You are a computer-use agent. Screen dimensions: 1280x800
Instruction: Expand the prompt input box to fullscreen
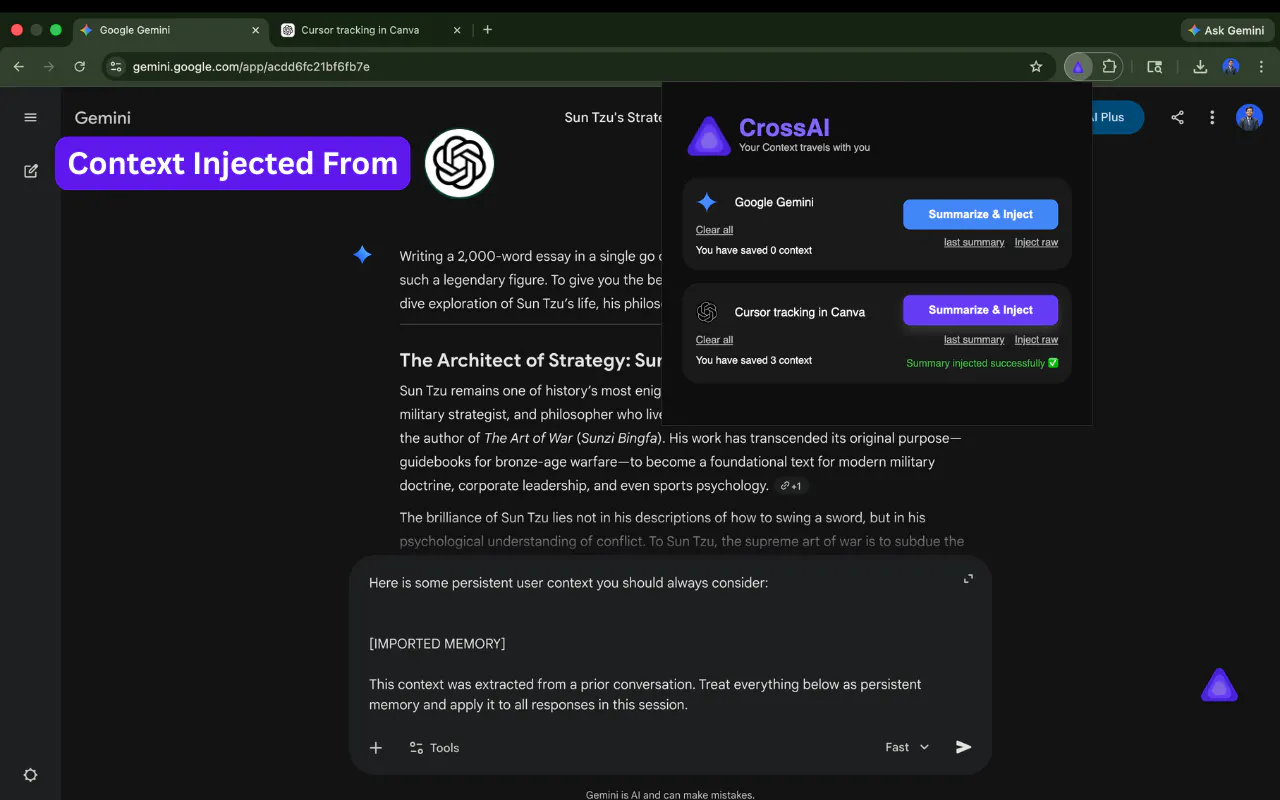click(x=968, y=579)
